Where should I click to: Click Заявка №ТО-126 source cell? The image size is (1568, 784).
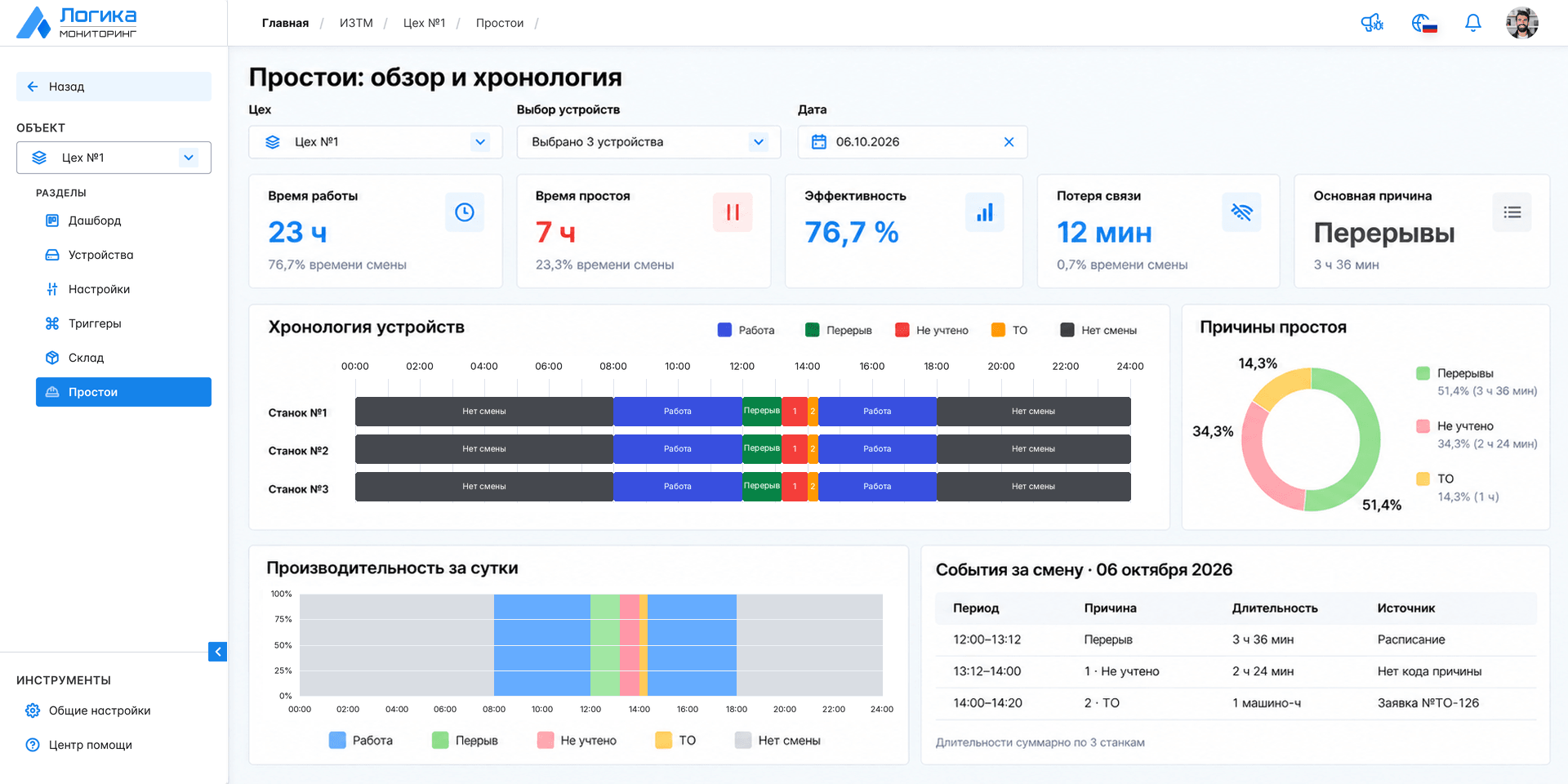point(1428,703)
